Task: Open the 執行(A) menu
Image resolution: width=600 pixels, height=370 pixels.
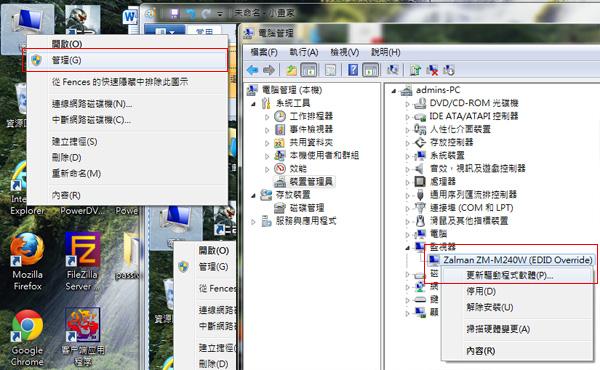Action: point(304,52)
